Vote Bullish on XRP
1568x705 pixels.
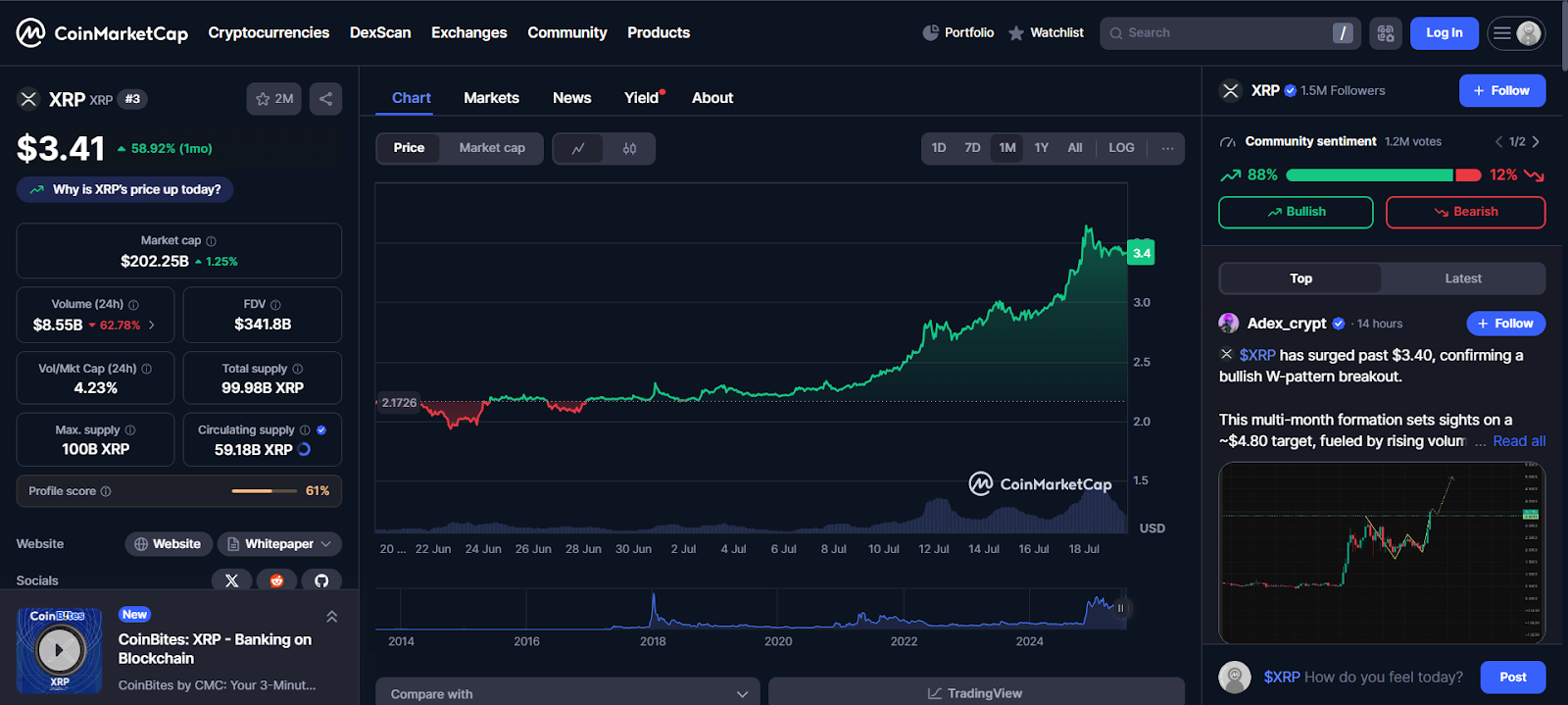[x=1296, y=212]
